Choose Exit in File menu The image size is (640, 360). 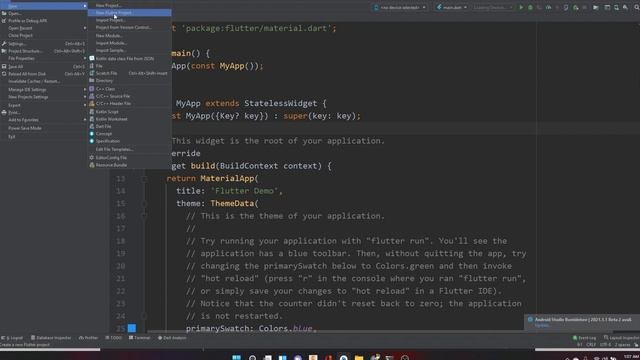click(44, 137)
